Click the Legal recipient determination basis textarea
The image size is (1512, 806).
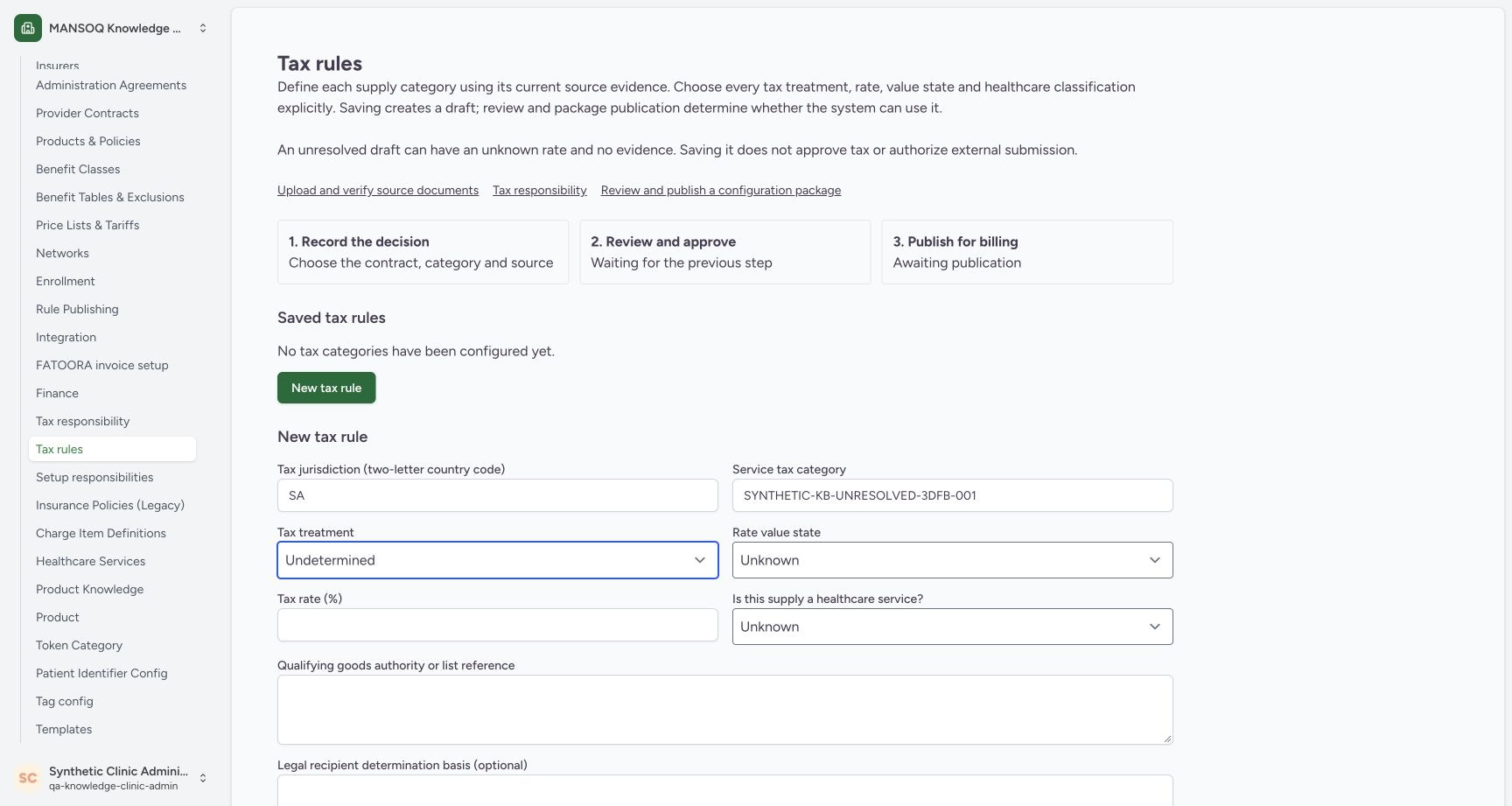pos(724,790)
